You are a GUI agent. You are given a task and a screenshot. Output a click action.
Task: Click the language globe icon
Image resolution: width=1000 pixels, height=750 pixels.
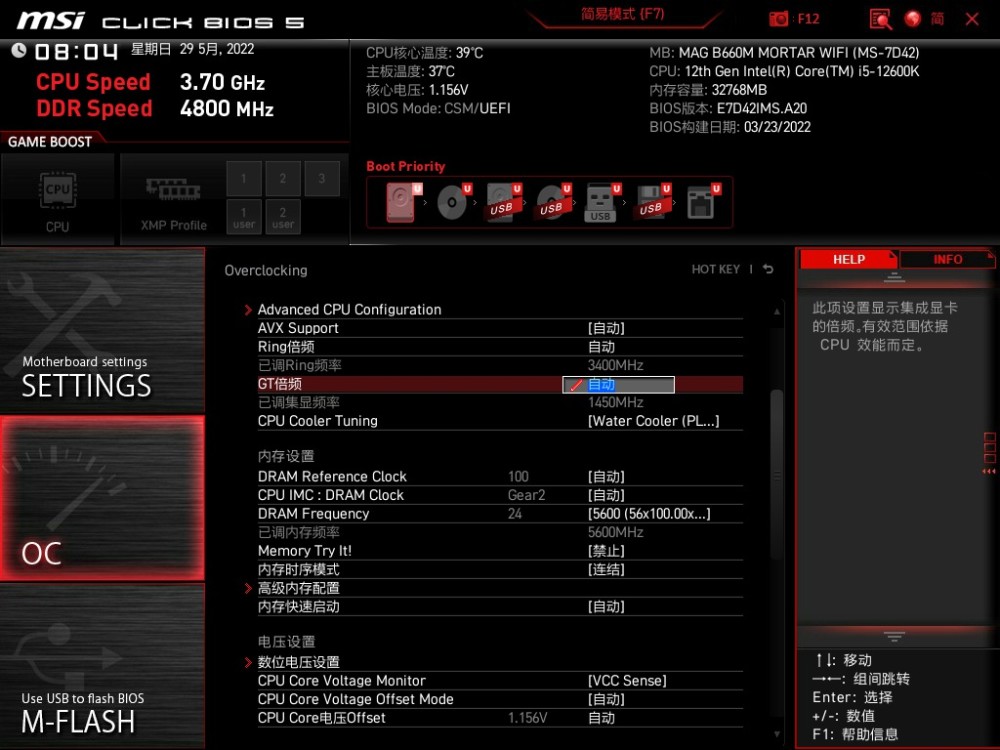(x=912, y=19)
